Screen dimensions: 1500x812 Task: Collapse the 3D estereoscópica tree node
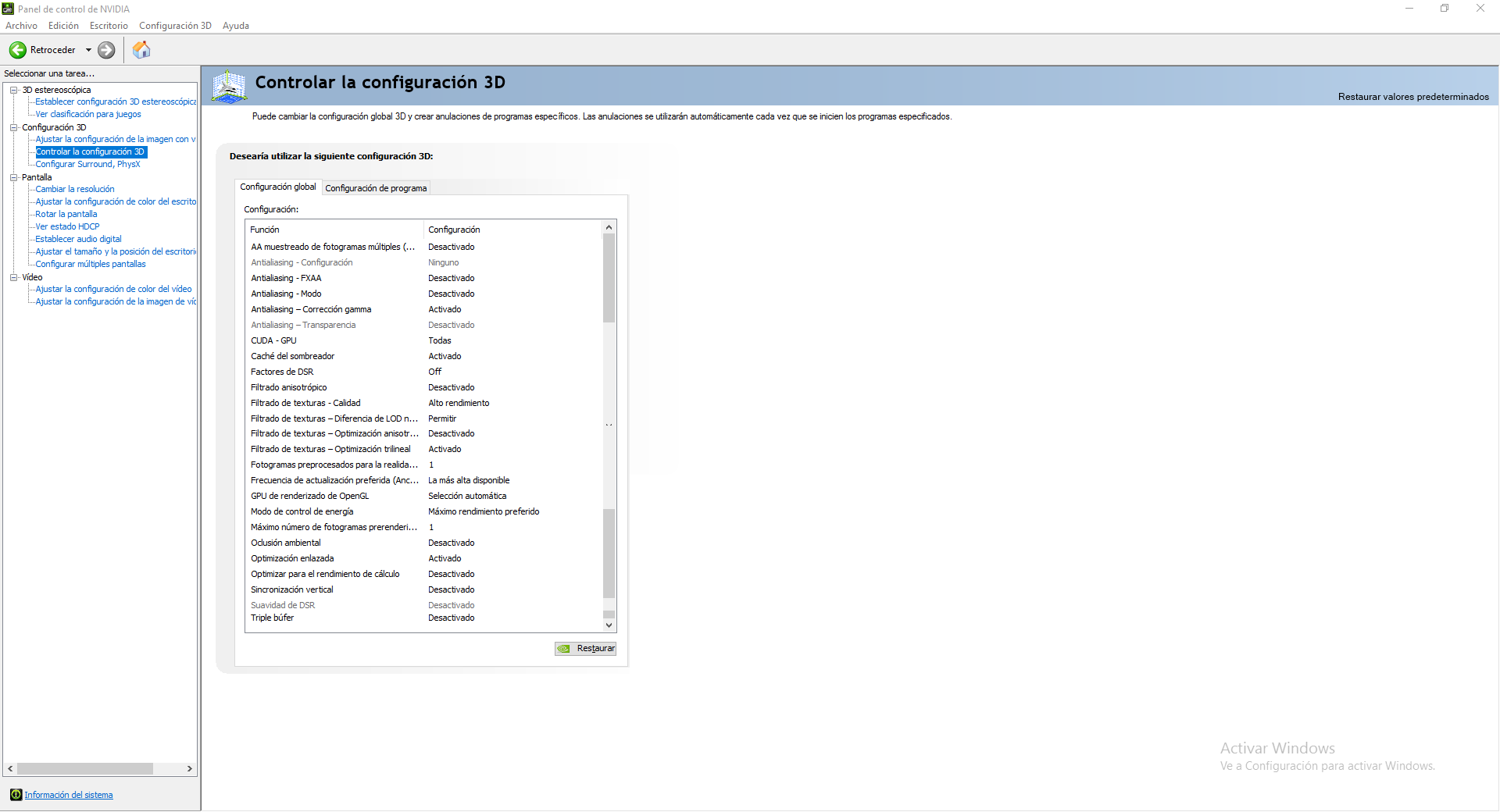click(13, 90)
